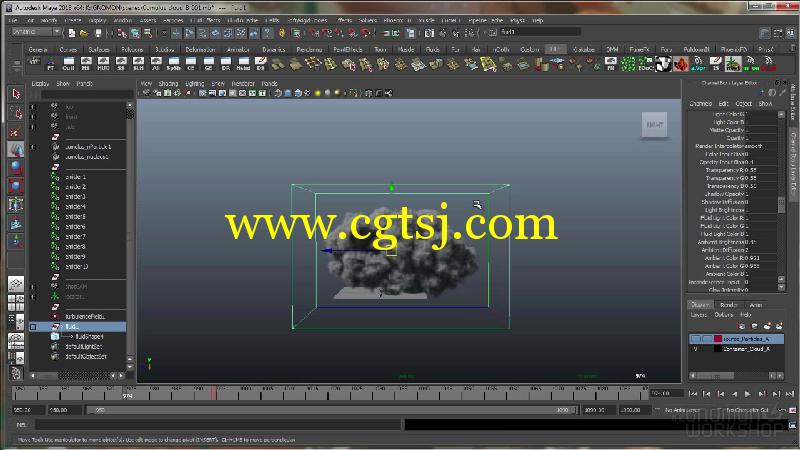The image size is (800, 450).
Task: Click the Save Scene icon
Action: point(98,33)
